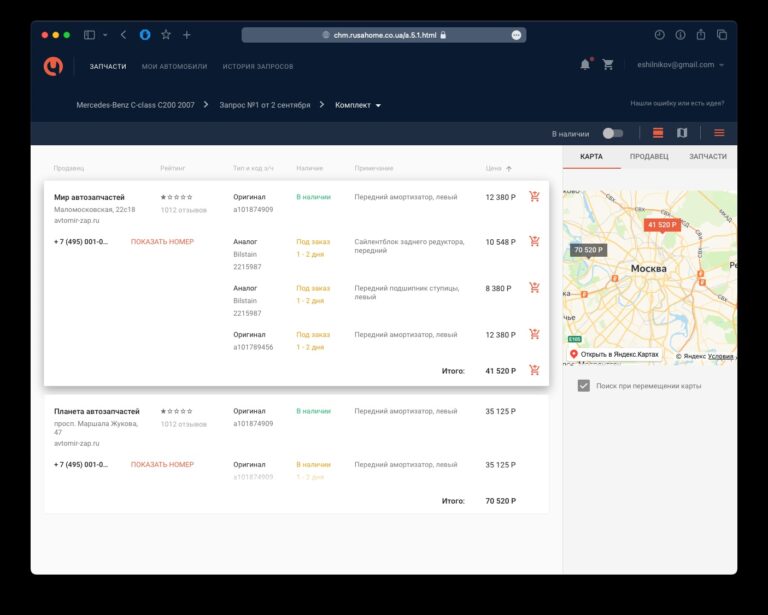768x615 pixels.
Task: Click the address bar more options button
Action: click(x=516, y=35)
